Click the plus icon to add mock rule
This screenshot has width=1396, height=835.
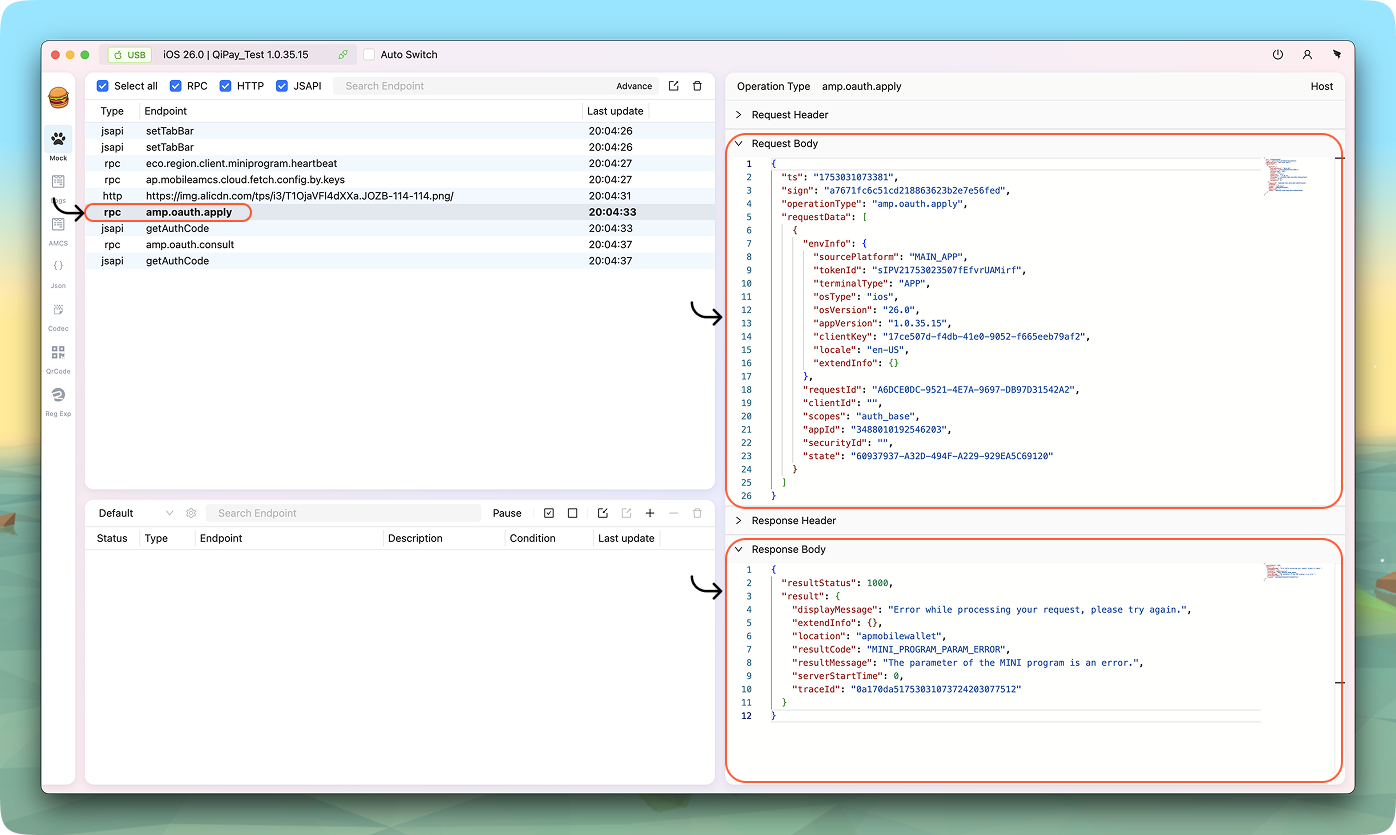pos(650,513)
